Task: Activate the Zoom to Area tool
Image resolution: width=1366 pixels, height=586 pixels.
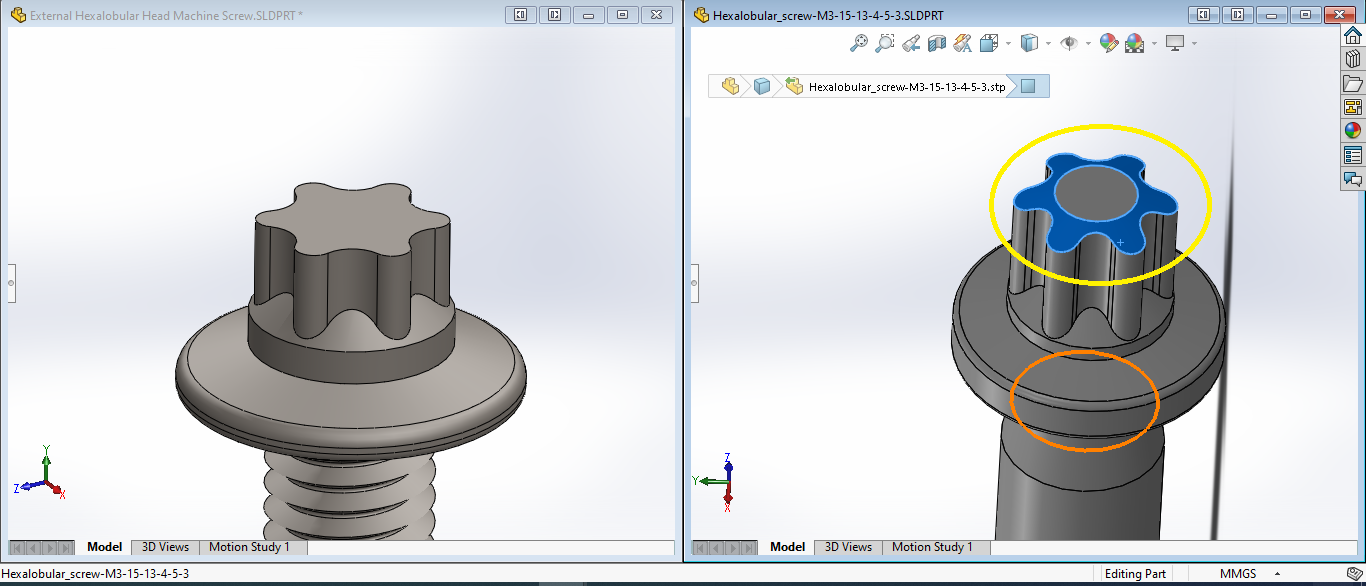Action: pyautogui.click(x=884, y=43)
